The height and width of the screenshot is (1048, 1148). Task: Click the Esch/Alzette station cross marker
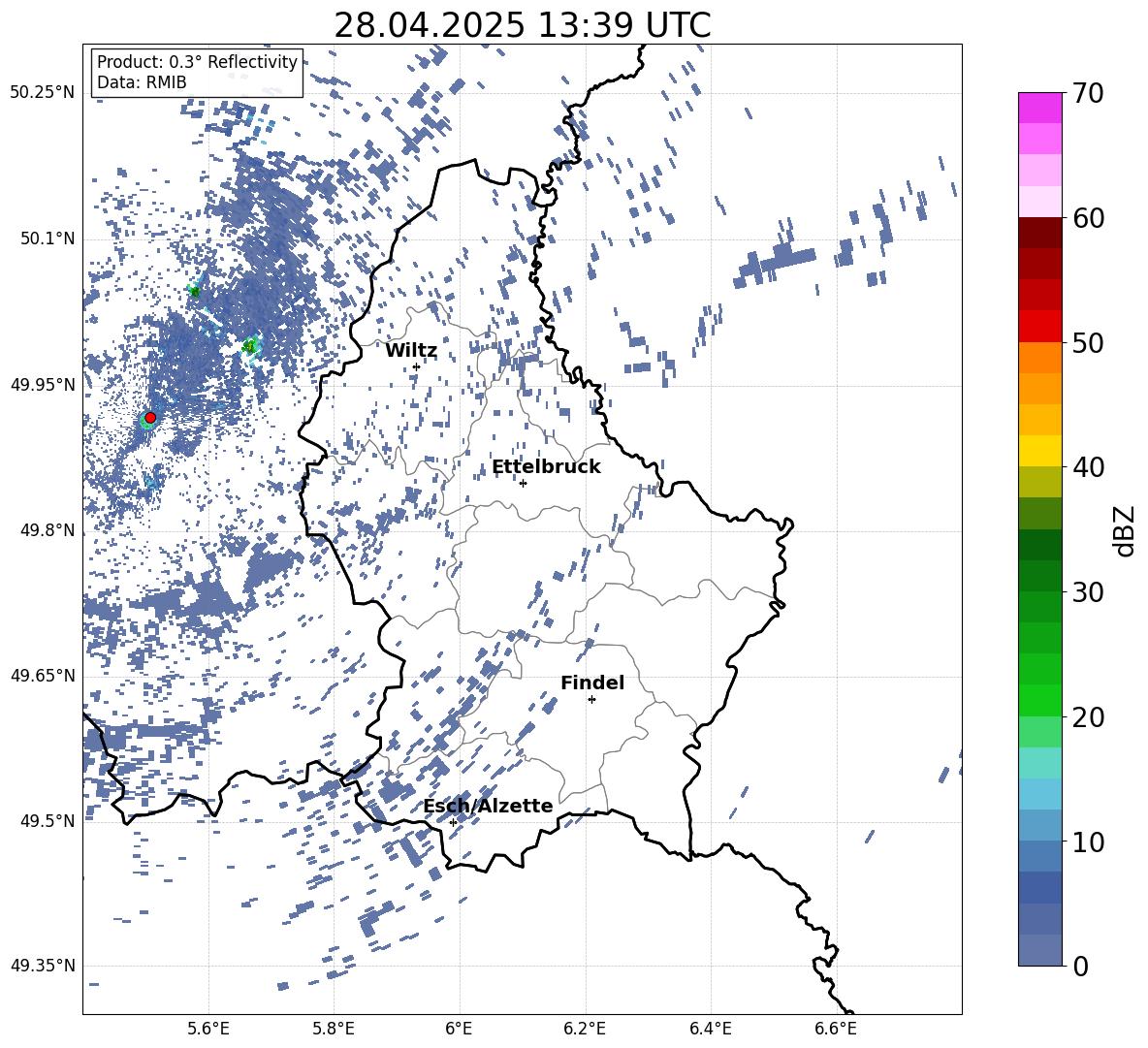(453, 822)
